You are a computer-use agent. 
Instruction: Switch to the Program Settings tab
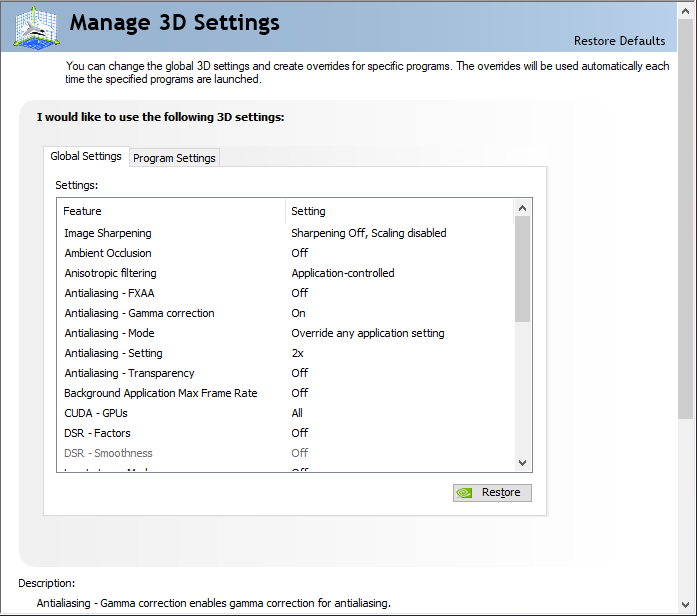(x=174, y=158)
